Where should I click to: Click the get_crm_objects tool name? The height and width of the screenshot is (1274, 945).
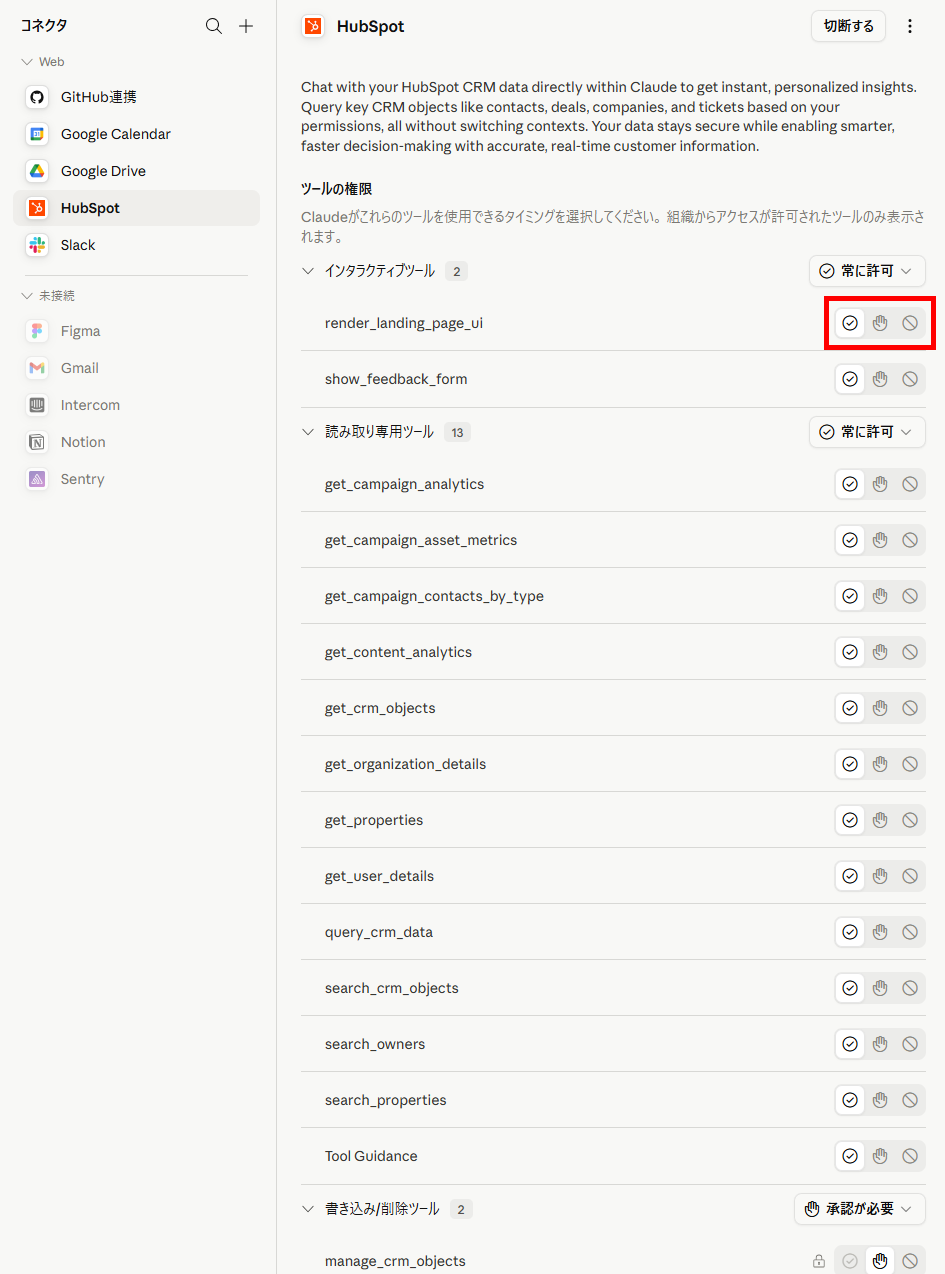pyautogui.click(x=380, y=708)
